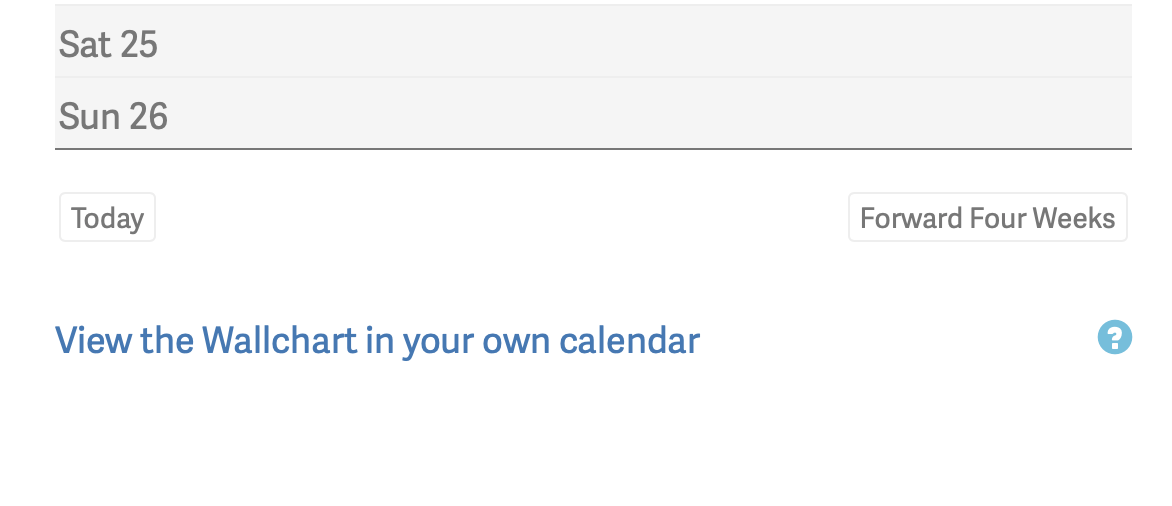
Task: Jump to the current date with Today
Action: 107,218
